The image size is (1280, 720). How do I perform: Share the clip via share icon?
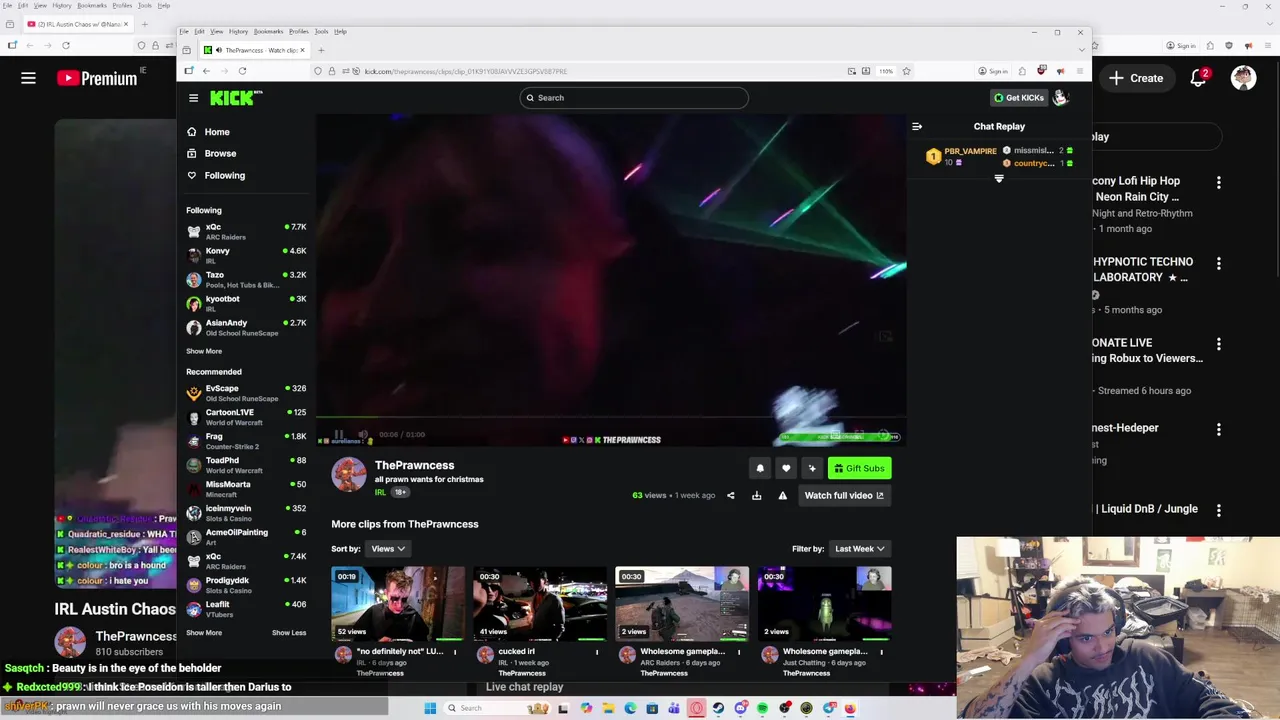730,496
